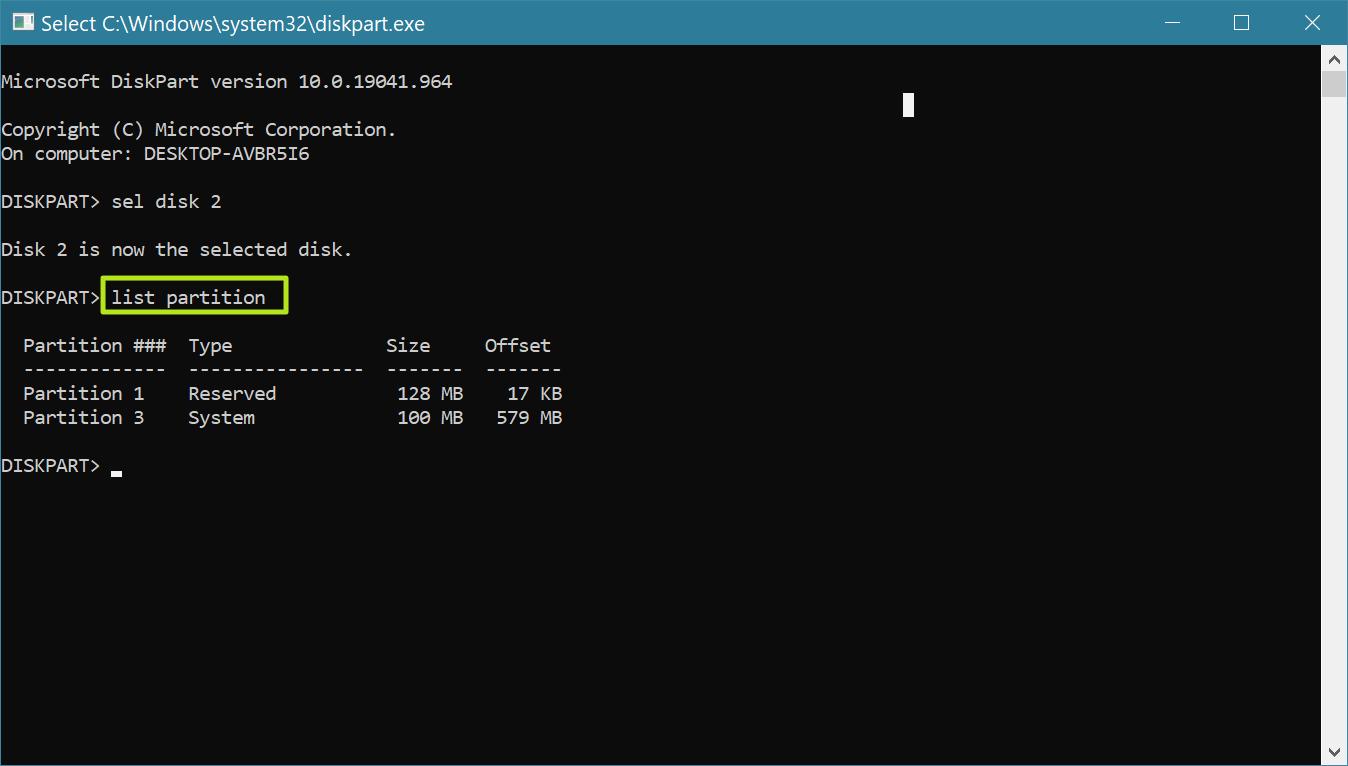The width and height of the screenshot is (1348, 766).
Task: Minimize the diskpart console window
Action: click(1171, 22)
